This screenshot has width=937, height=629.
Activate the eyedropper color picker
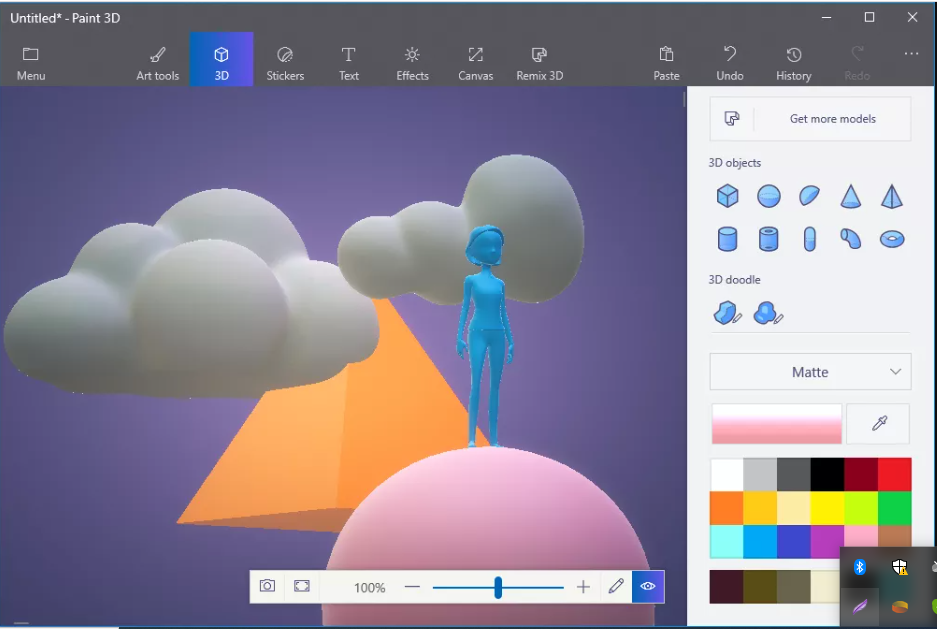pos(878,424)
